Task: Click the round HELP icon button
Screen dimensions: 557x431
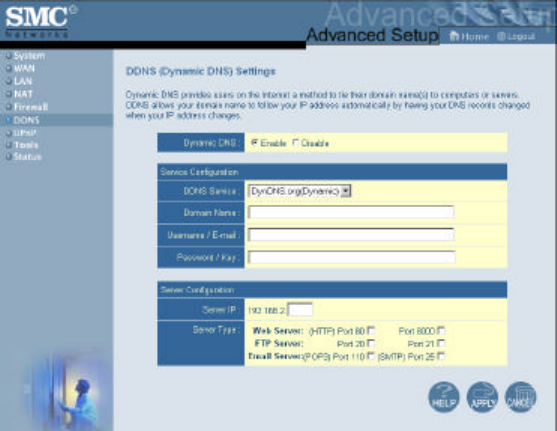Action: coord(444,397)
